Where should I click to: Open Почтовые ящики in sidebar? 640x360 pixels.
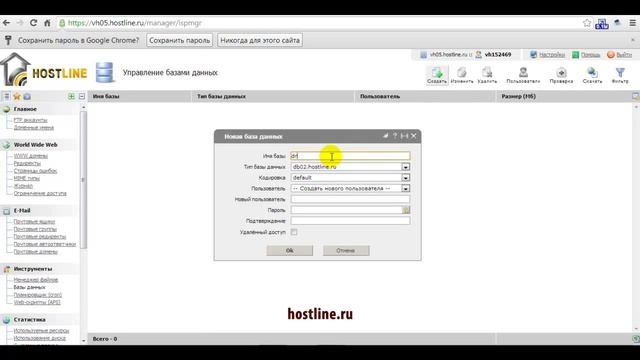34,222
